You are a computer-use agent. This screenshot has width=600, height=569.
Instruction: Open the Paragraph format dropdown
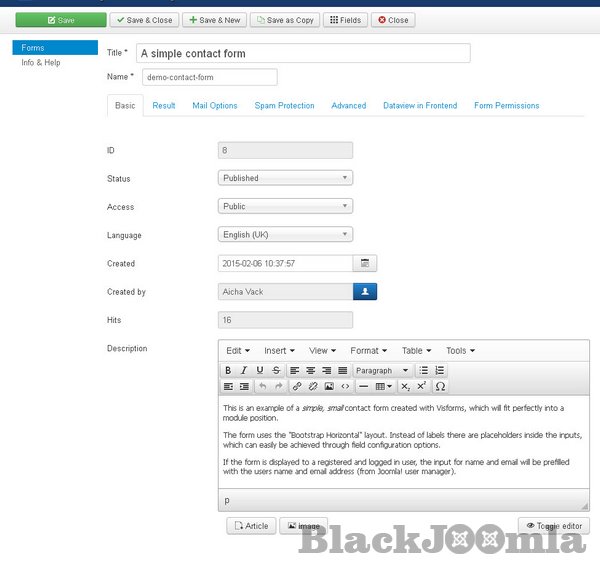(381, 370)
